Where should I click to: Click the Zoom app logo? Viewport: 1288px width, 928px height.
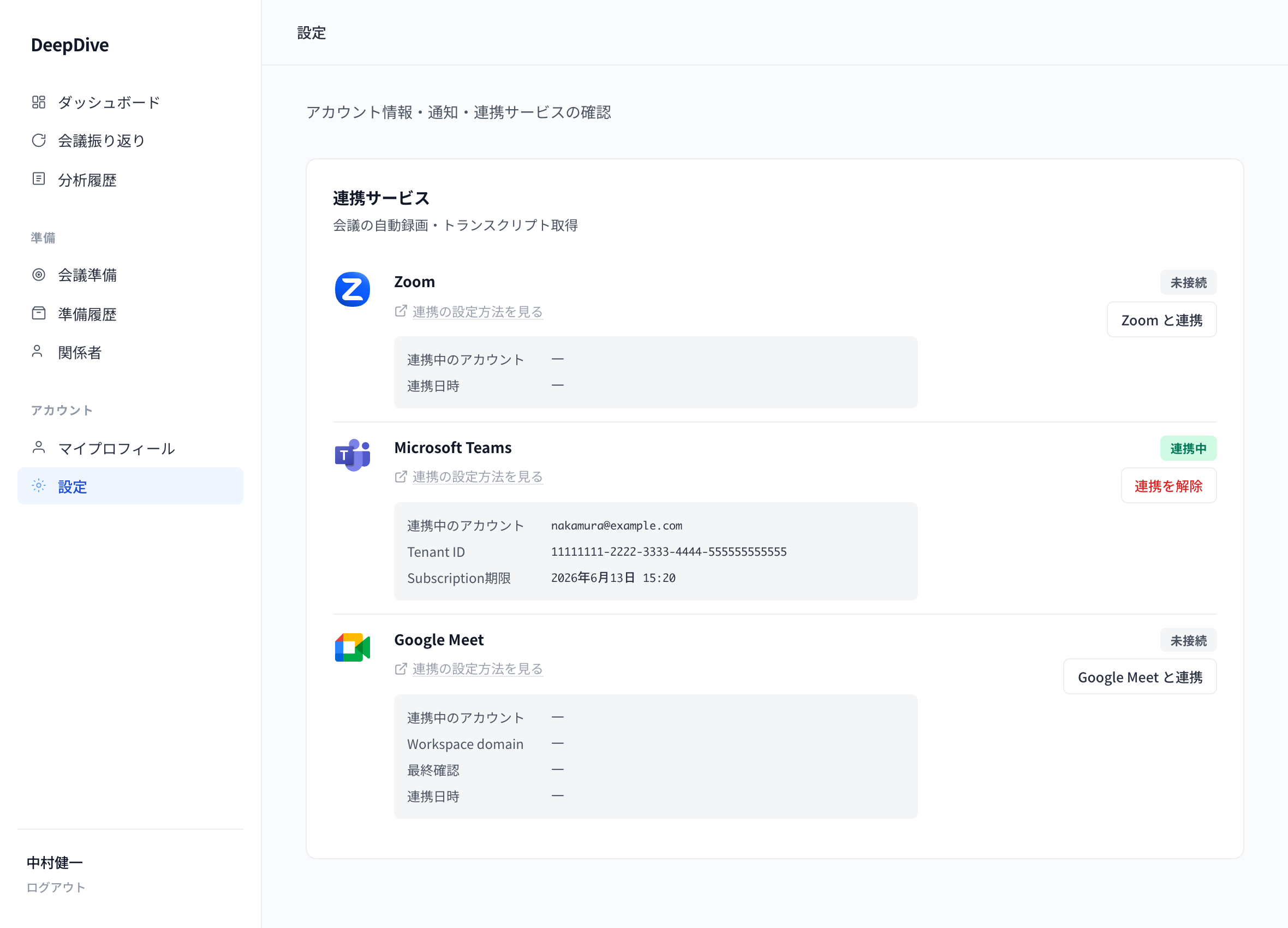pos(352,289)
